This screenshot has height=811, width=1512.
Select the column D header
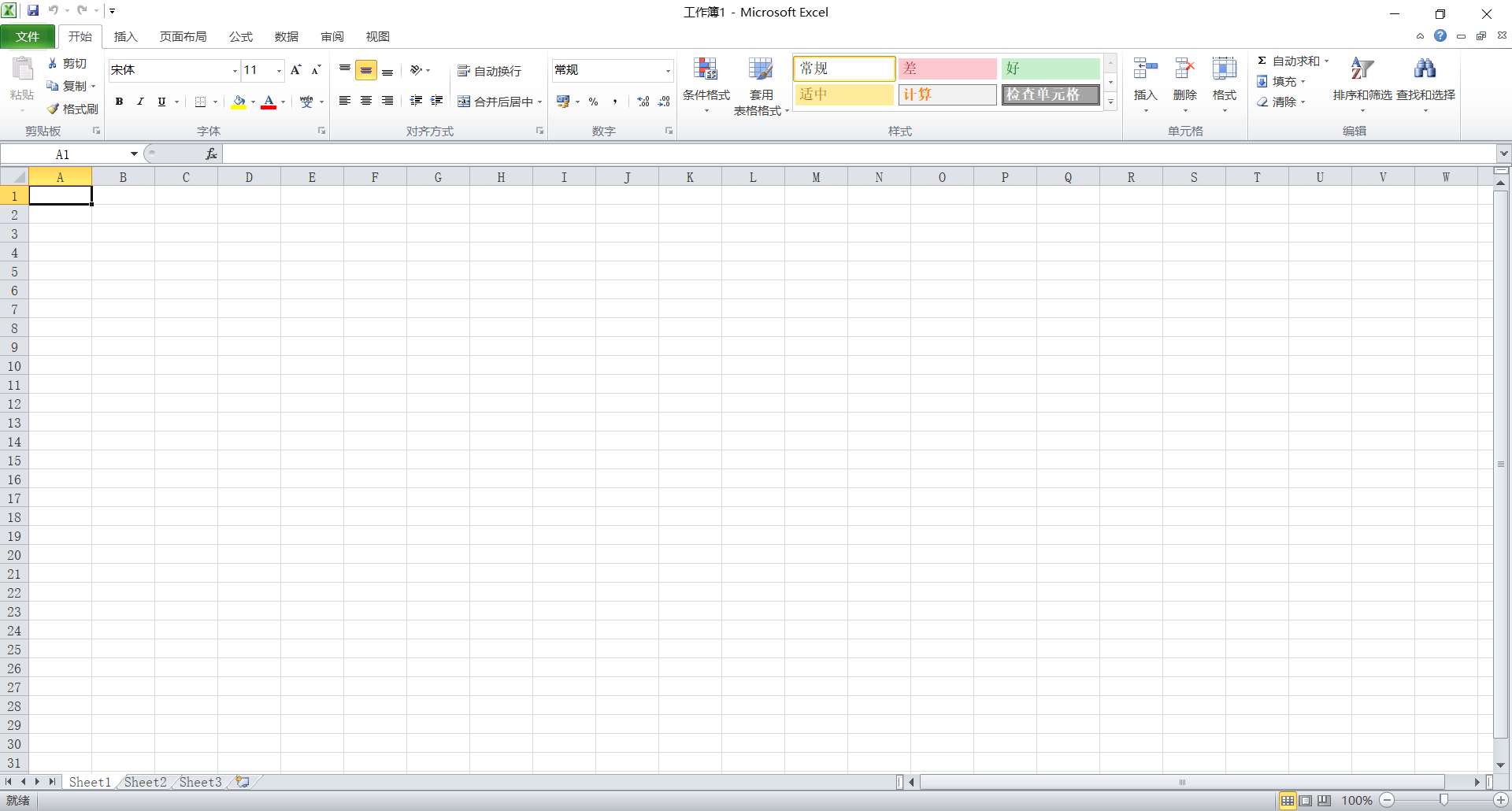click(249, 177)
